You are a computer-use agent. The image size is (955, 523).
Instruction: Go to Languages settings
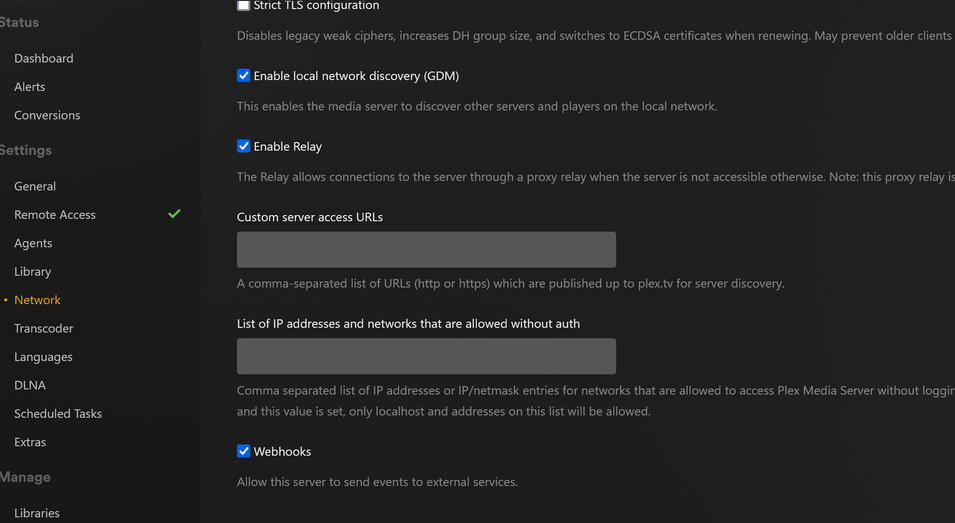click(x=43, y=357)
